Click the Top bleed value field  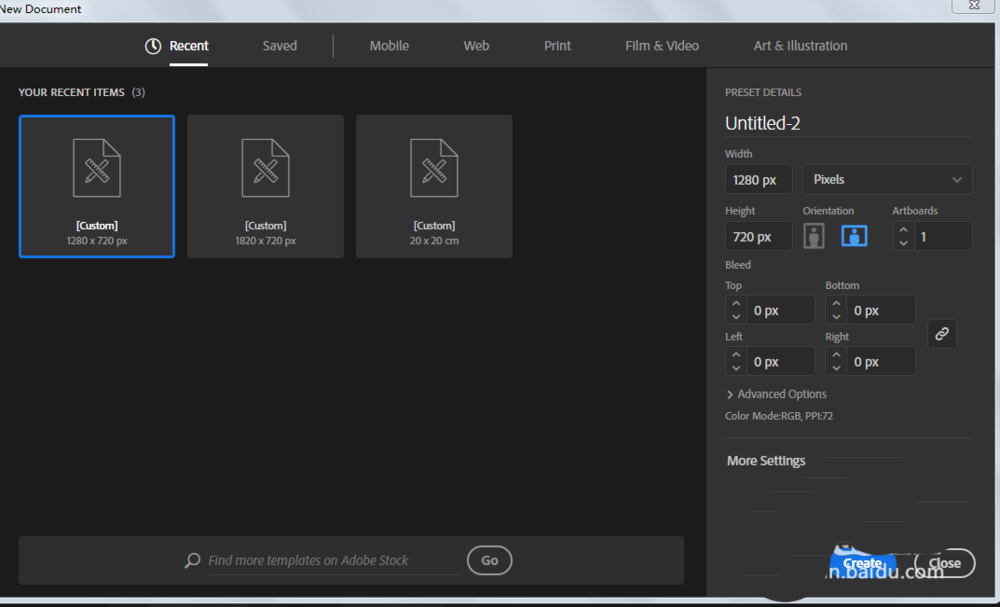tap(780, 311)
